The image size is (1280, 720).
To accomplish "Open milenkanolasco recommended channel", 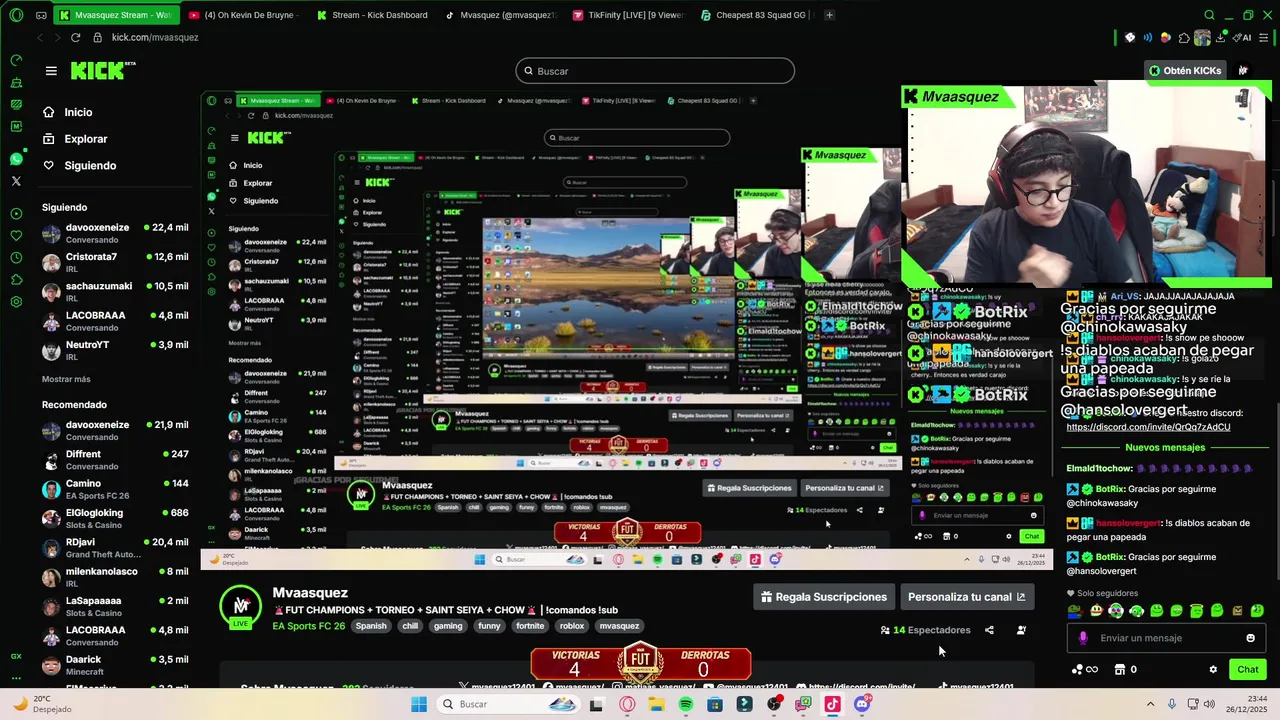I will click(115, 577).
